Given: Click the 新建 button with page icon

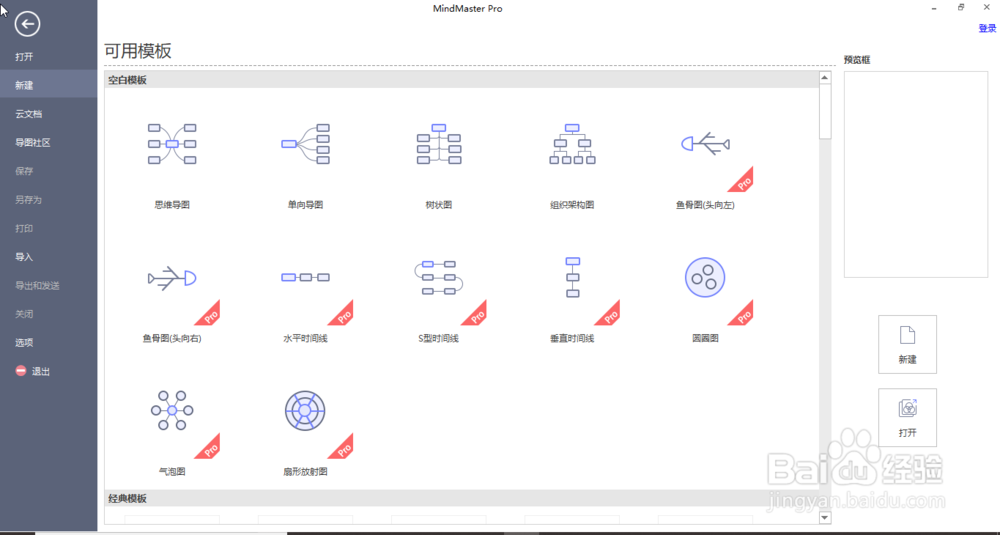Looking at the screenshot, I should pyautogui.click(x=907, y=344).
